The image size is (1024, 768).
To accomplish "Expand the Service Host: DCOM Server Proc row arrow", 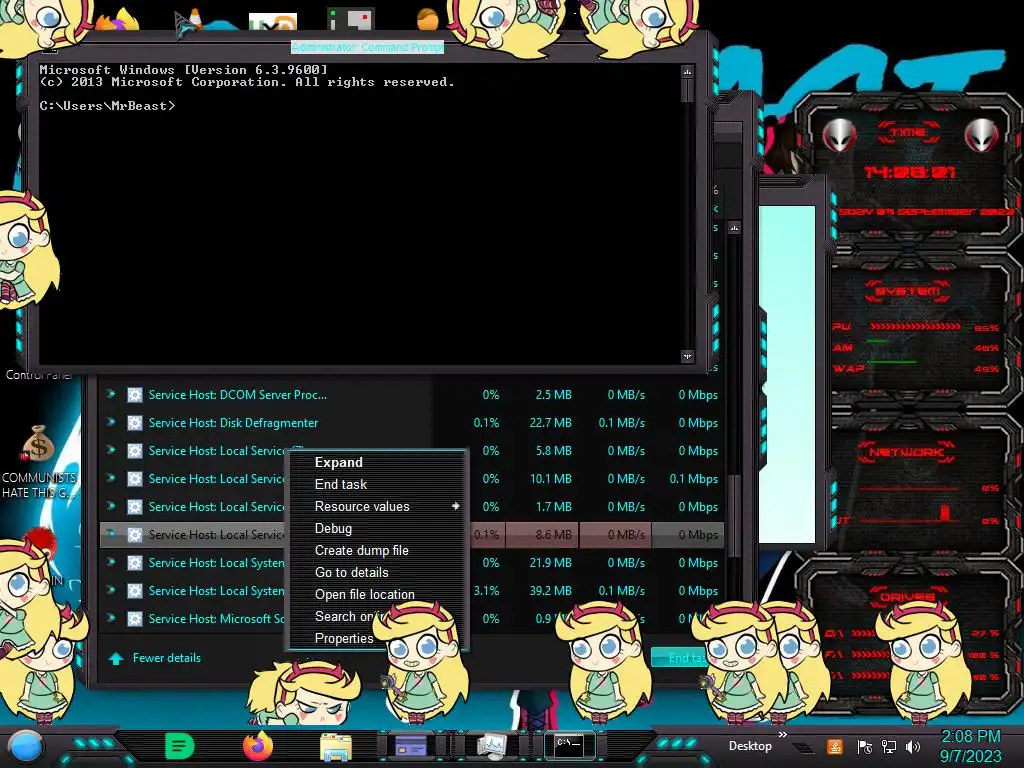I will 110,394.
